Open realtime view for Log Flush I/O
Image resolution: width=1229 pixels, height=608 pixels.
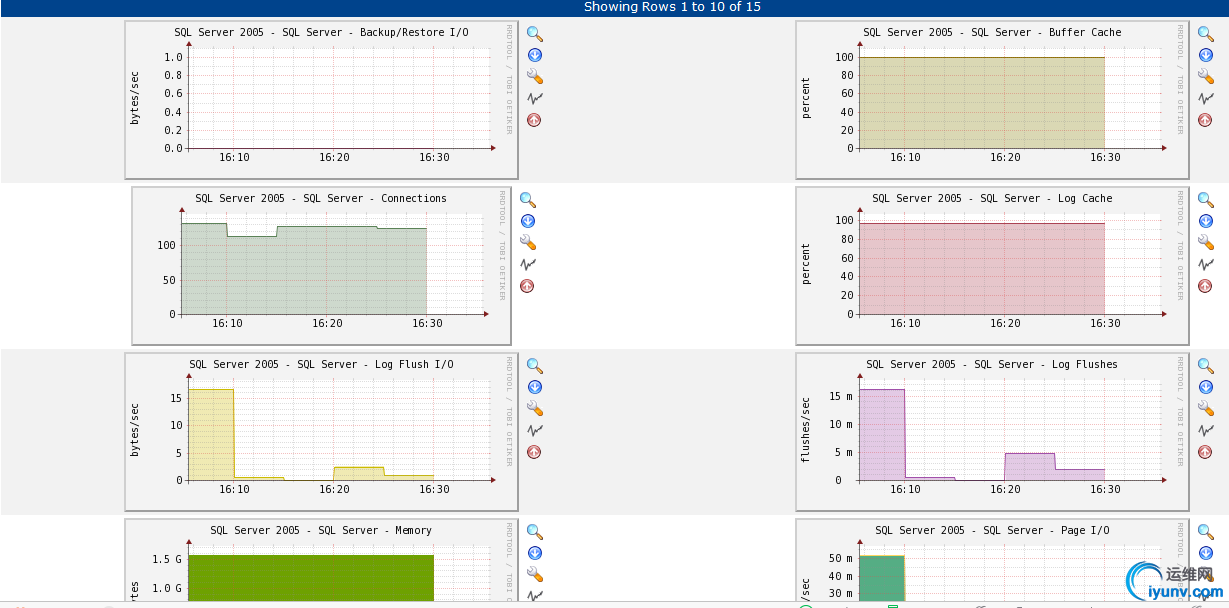click(535, 430)
